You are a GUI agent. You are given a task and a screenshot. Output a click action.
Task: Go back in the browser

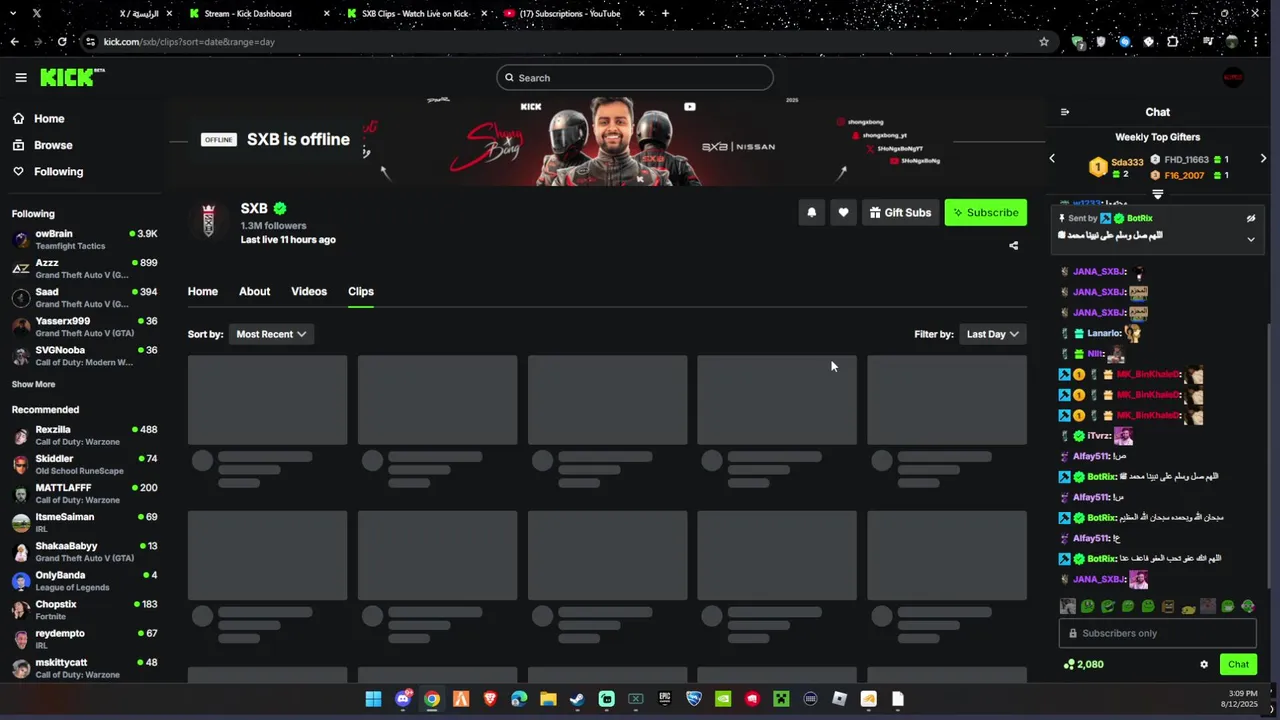coord(14,42)
